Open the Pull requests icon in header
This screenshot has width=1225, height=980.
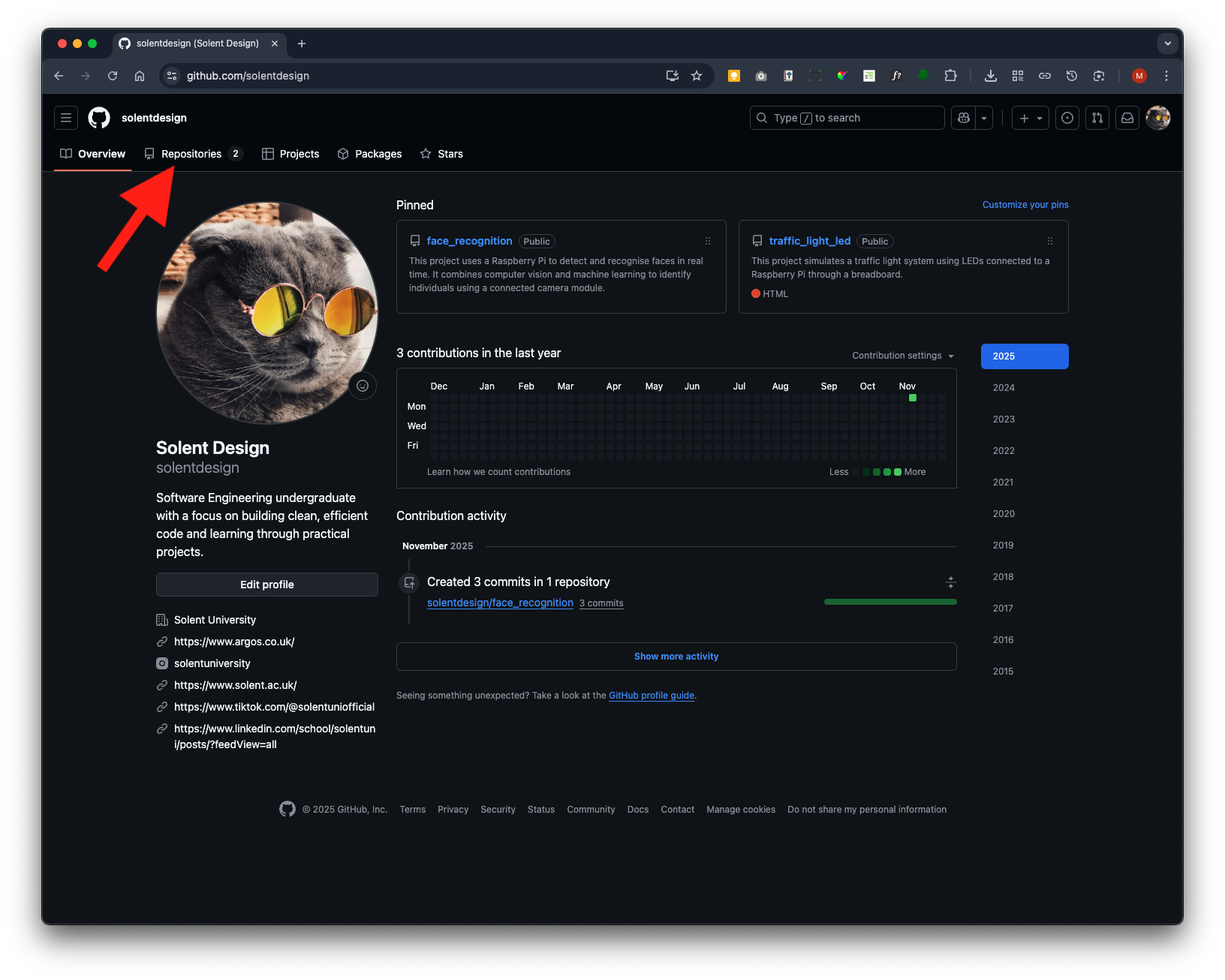[x=1097, y=118]
